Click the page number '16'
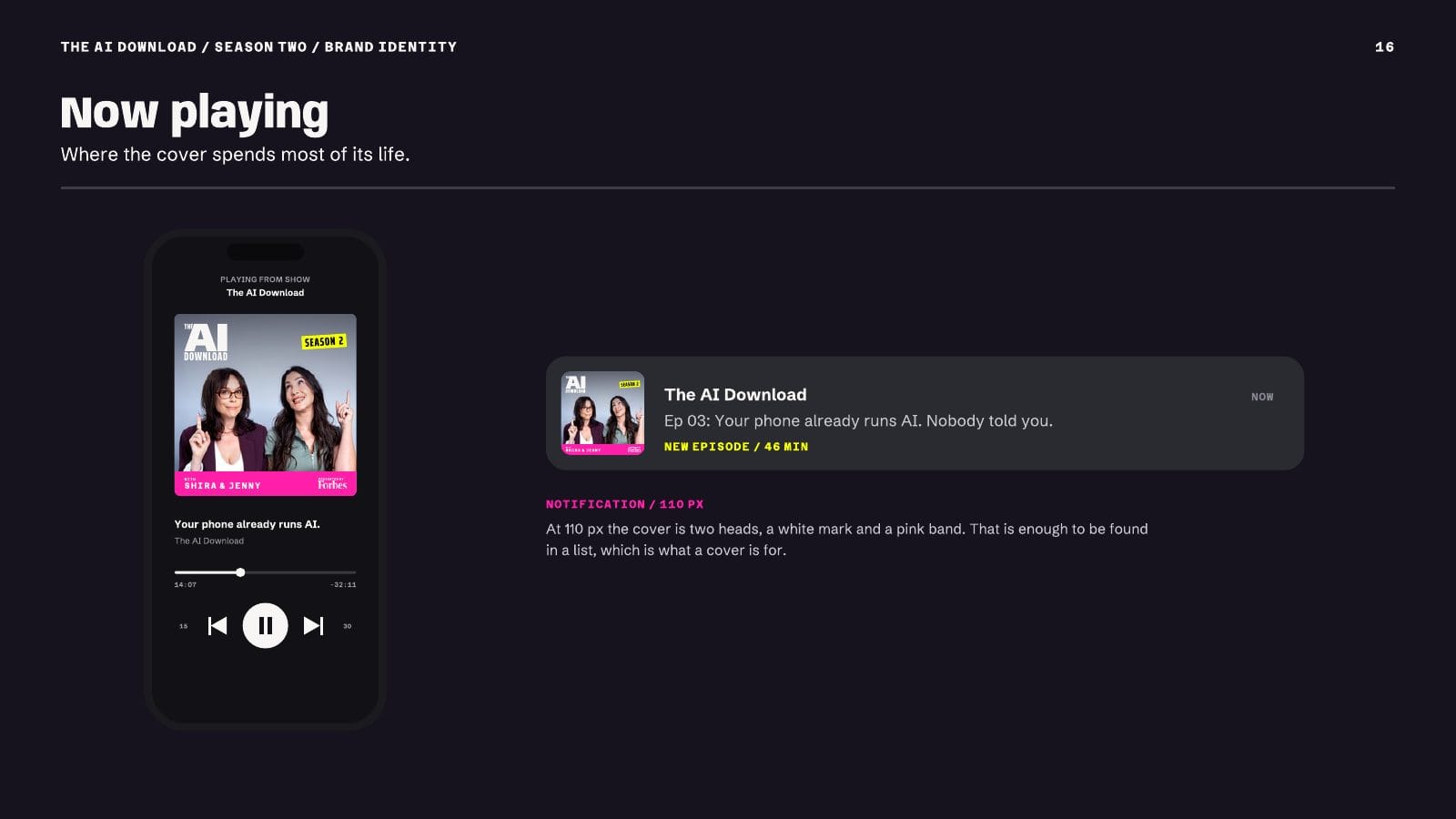 [1384, 47]
